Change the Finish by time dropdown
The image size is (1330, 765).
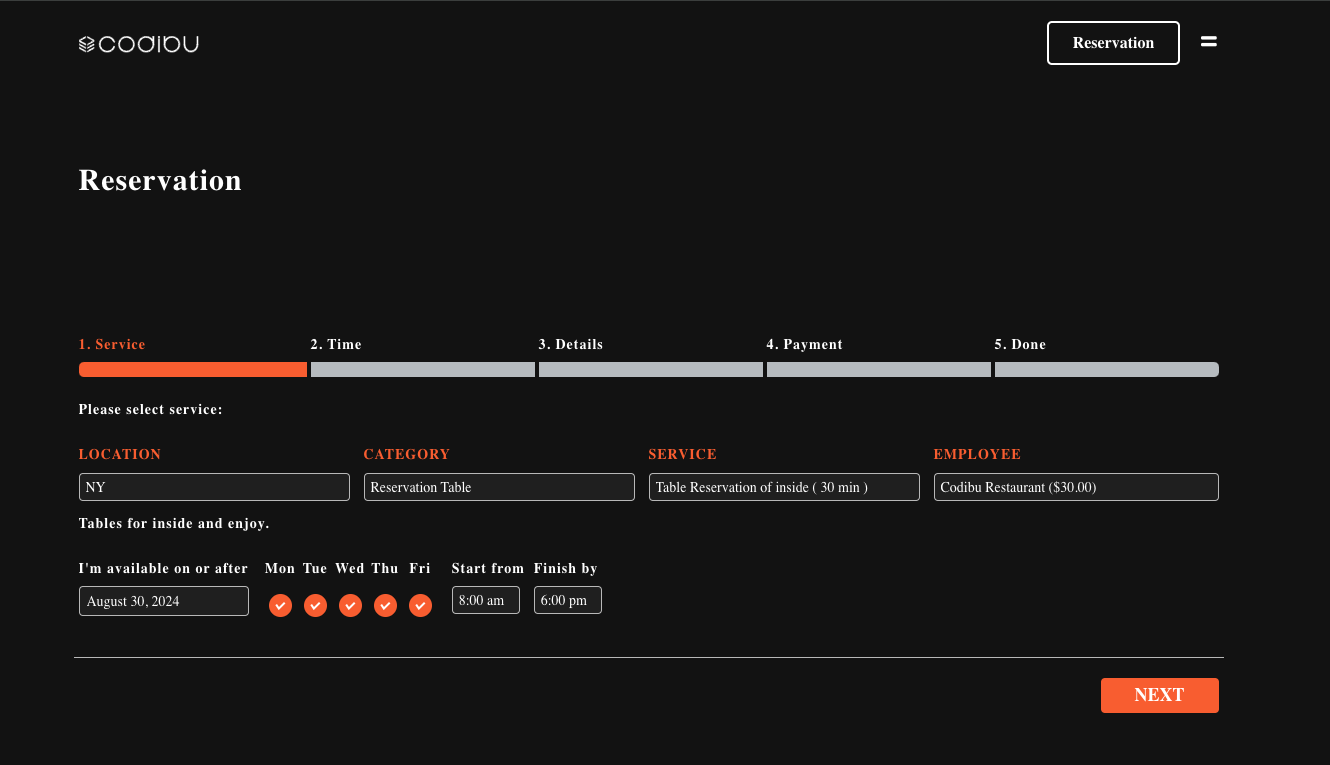pyautogui.click(x=567, y=600)
